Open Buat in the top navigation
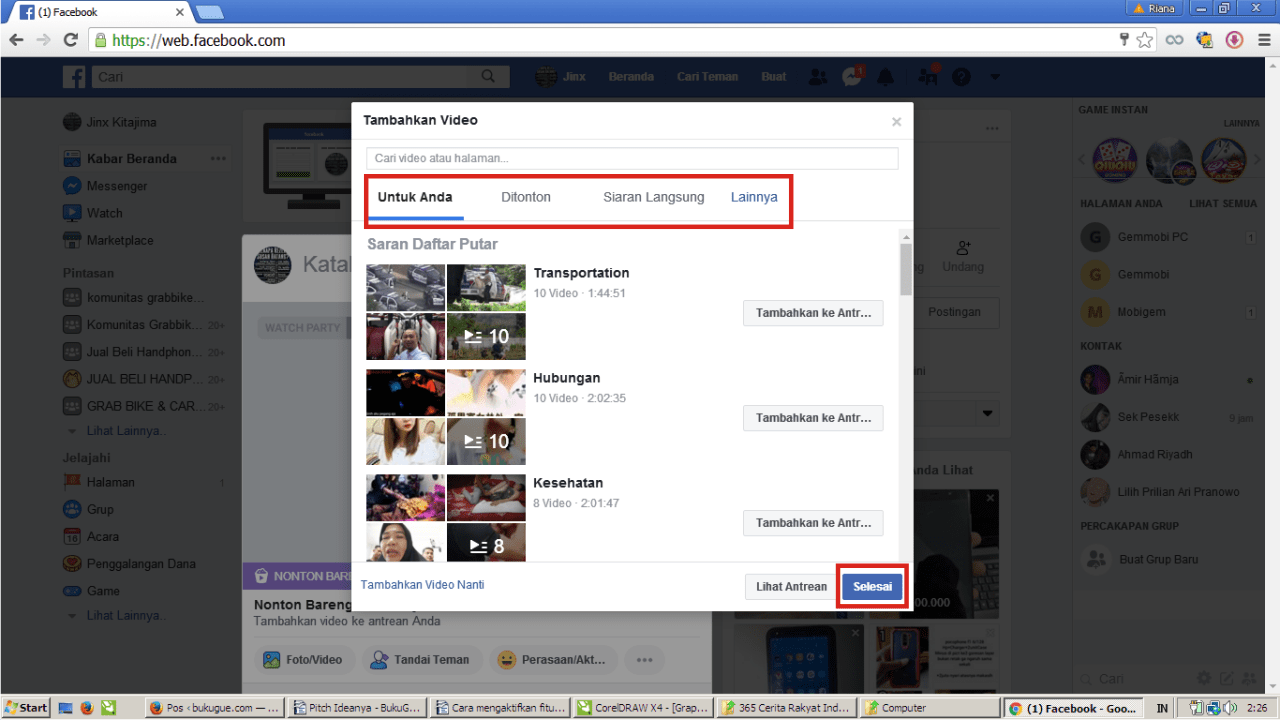Viewport: 1280px width, 720px height. click(774, 77)
